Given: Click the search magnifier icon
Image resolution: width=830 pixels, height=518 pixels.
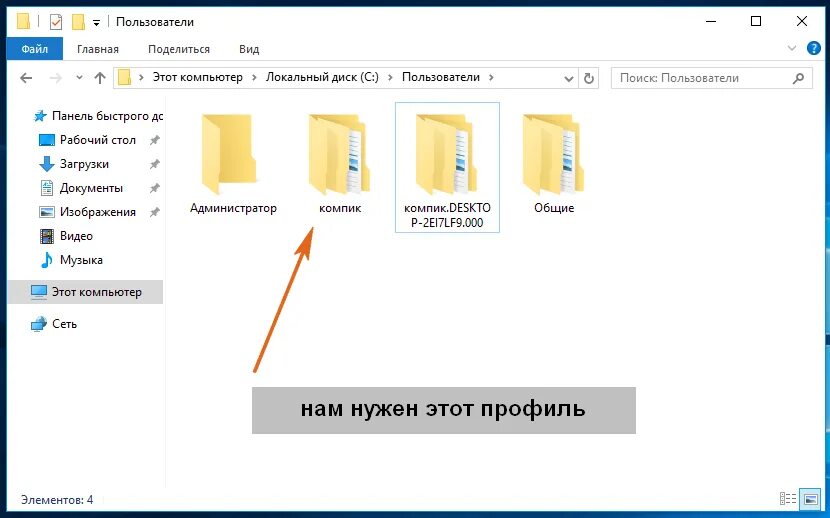Looking at the screenshot, I should point(798,78).
